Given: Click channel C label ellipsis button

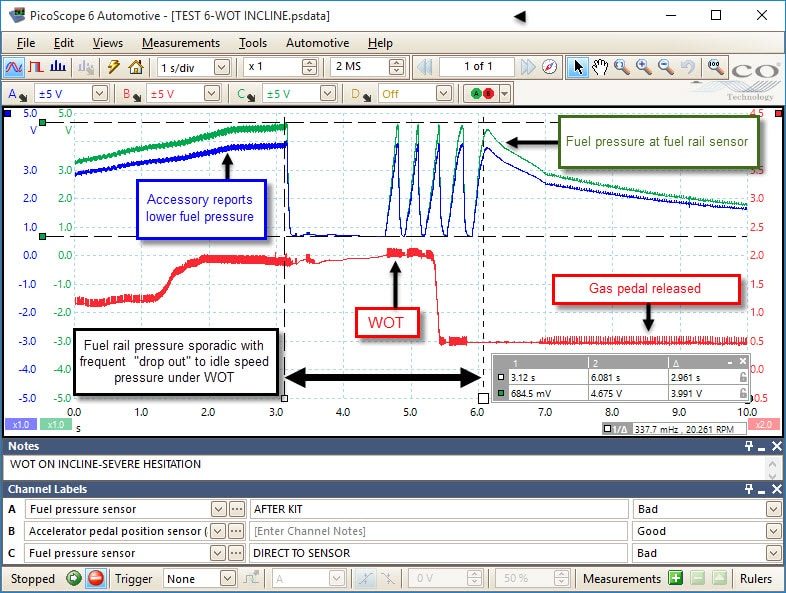Looking at the screenshot, I should pyautogui.click(x=236, y=553).
